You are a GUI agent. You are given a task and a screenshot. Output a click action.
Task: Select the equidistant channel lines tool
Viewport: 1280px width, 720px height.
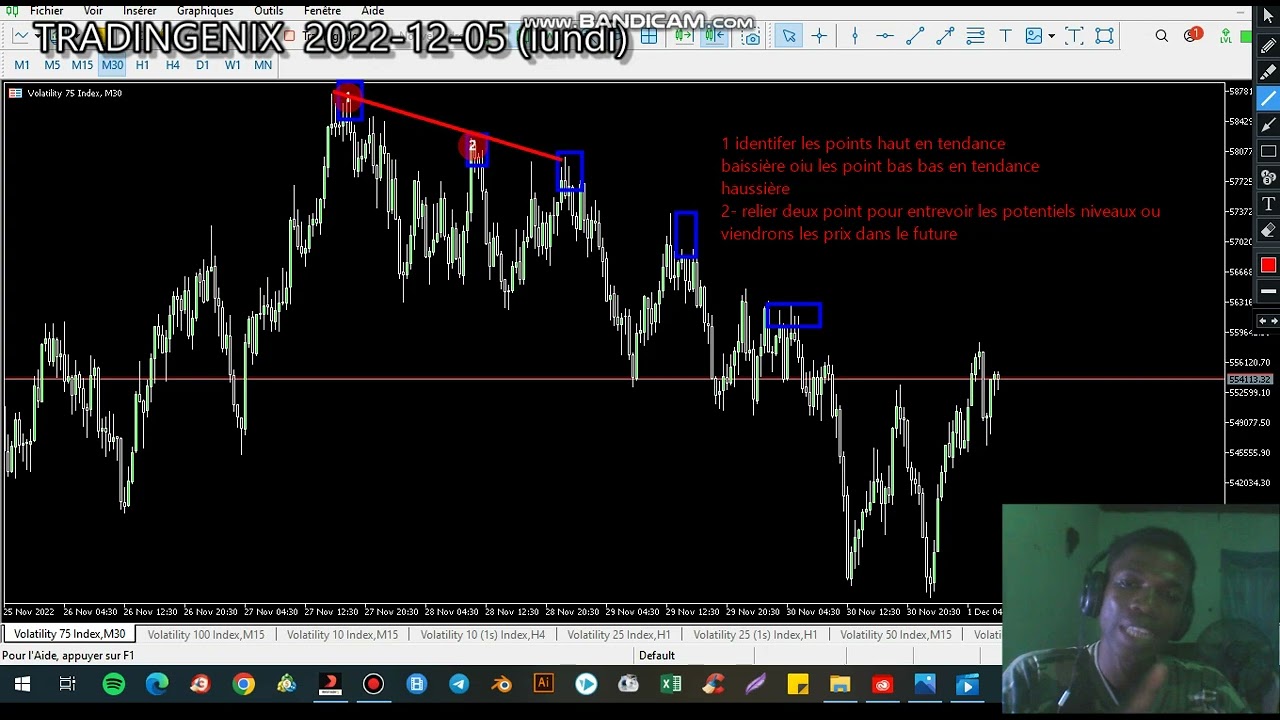pos(975,36)
